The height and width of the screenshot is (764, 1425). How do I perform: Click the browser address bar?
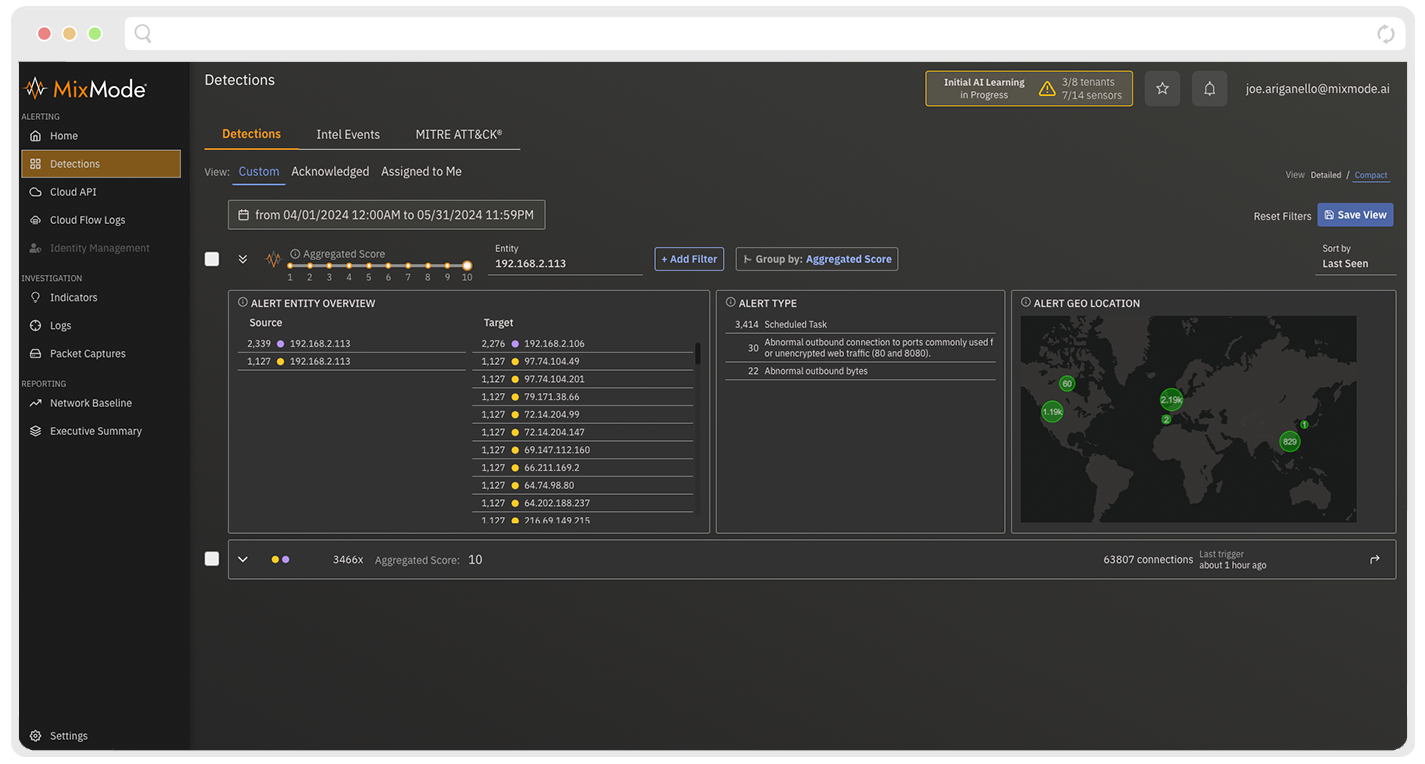click(764, 34)
